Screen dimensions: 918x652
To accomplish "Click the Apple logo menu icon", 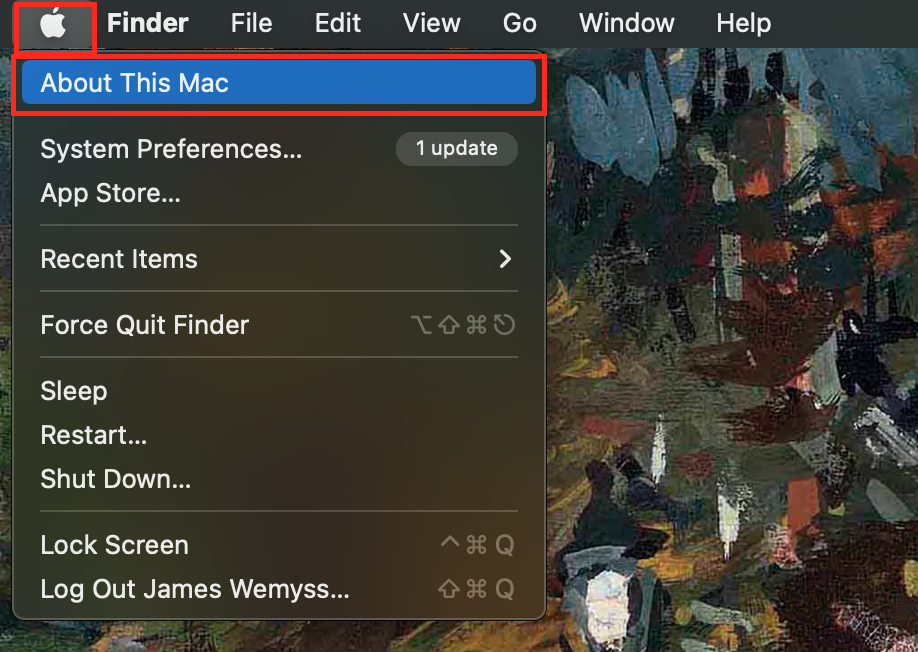I will click(x=54, y=25).
